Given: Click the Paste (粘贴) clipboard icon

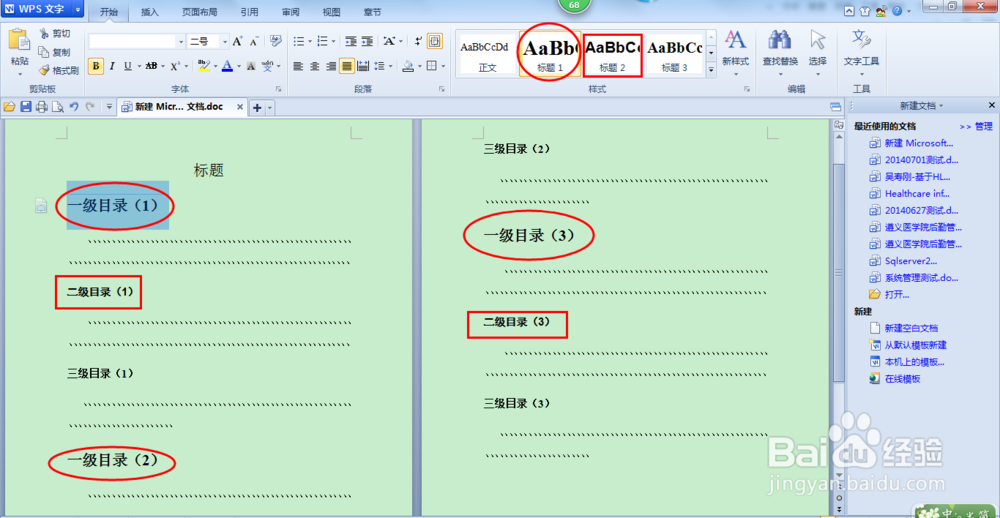Looking at the screenshot, I should pos(19,40).
